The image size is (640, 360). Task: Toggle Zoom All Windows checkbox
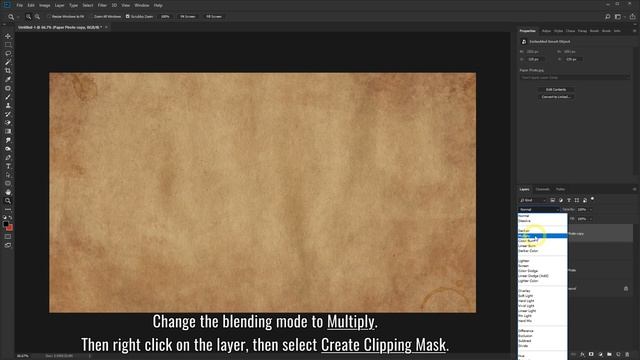pos(91,17)
